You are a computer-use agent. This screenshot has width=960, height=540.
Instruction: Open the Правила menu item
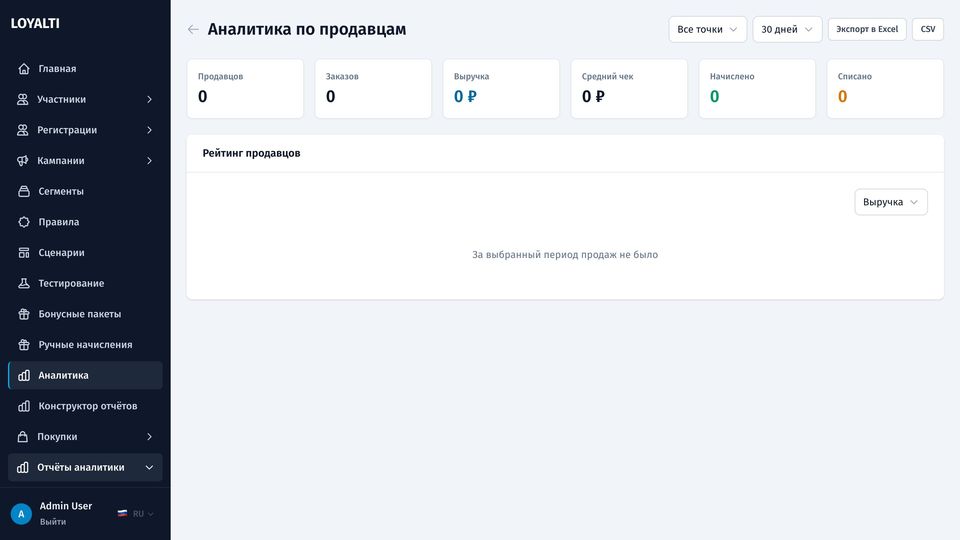pos(85,222)
